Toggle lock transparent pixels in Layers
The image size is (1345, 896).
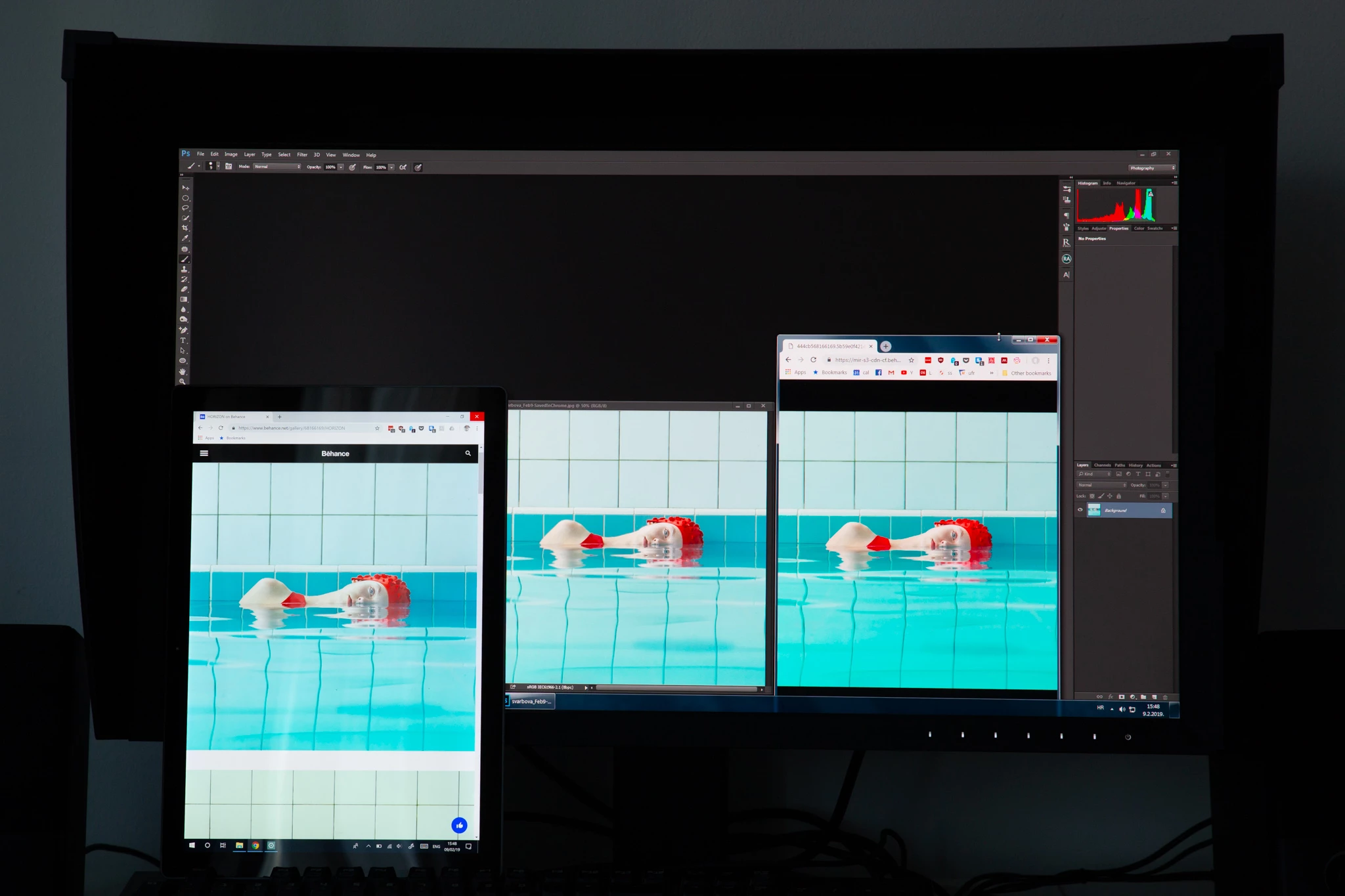1092,496
